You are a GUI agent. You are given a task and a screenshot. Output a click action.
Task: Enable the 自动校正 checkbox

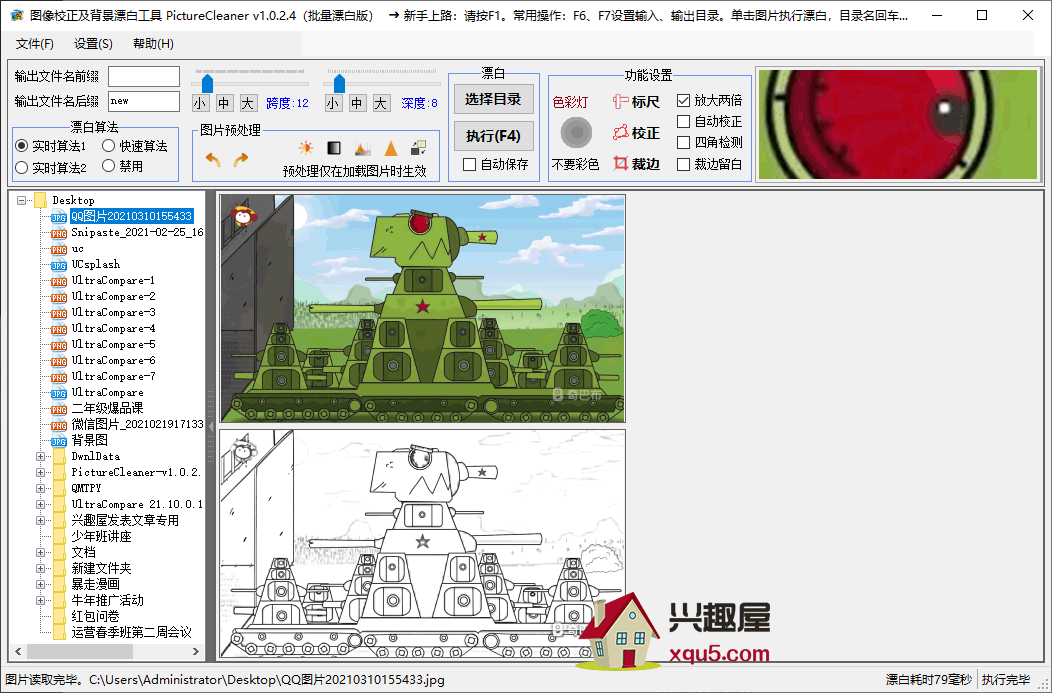(x=684, y=121)
